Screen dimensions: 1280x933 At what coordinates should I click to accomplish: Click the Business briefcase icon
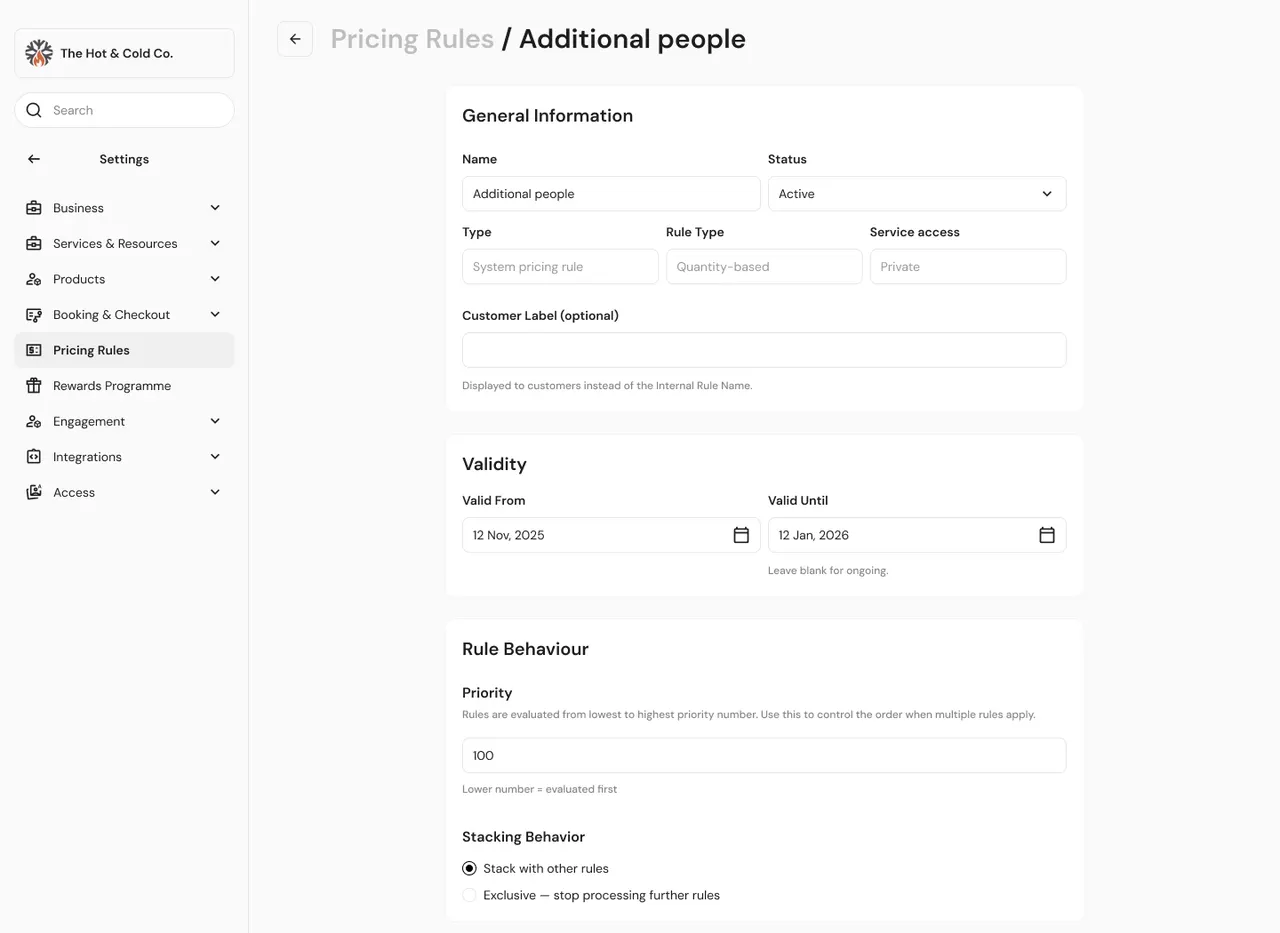[x=34, y=208]
